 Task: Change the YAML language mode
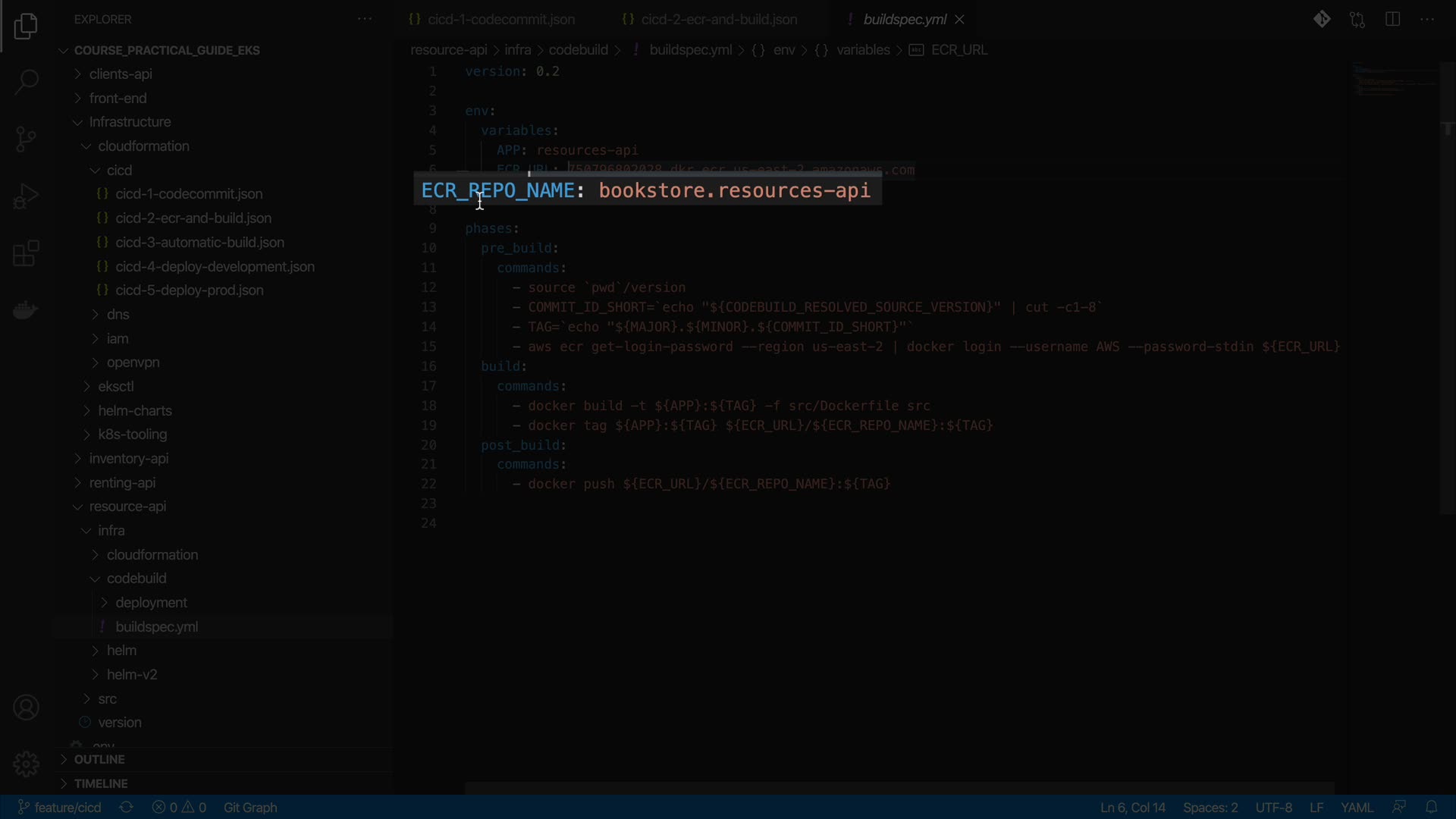pos(1357,808)
